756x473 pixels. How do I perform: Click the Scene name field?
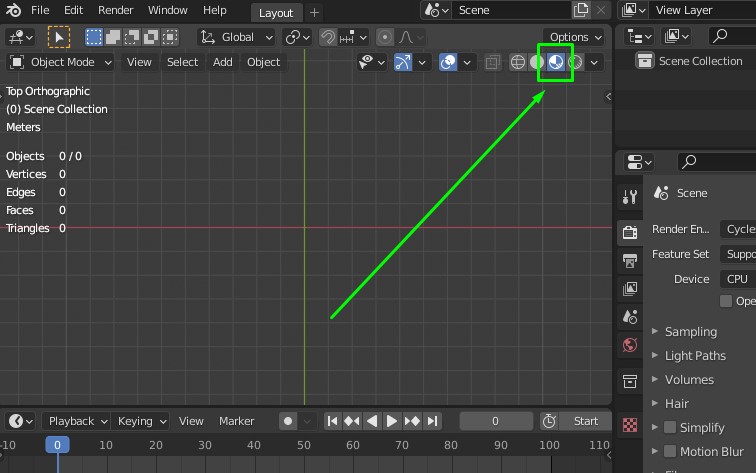[x=511, y=10]
